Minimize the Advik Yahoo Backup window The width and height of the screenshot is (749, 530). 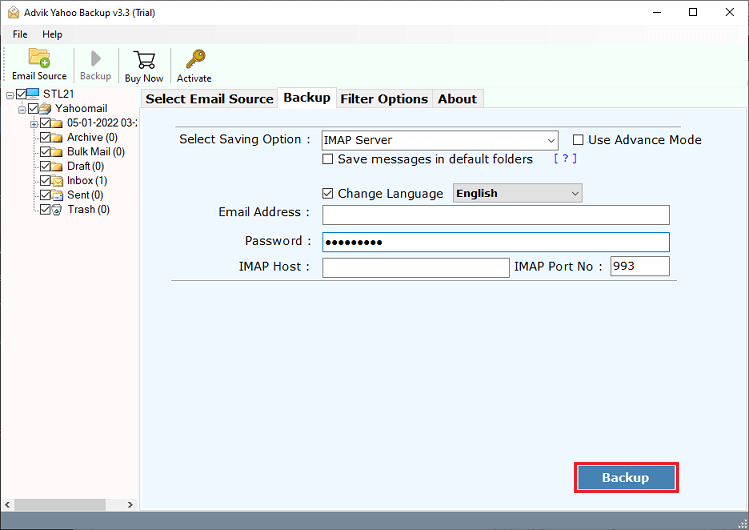tap(657, 12)
